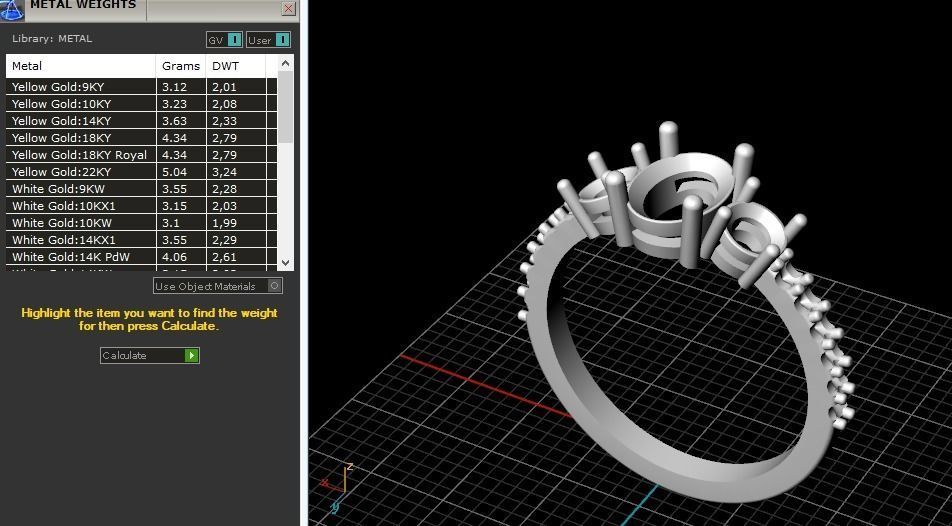Click the 5.04 grams value
This screenshot has width=952, height=526.
pyautogui.click(x=174, y=172)
